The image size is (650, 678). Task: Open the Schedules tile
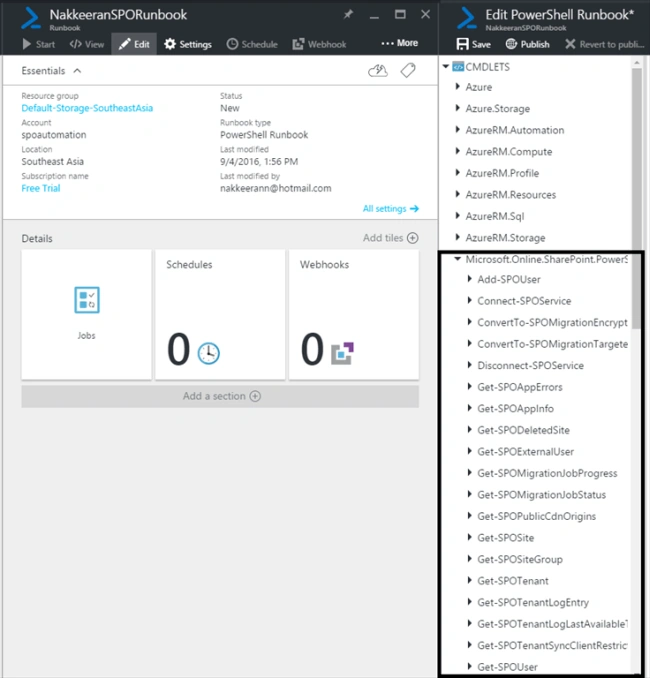pos(220,314)
